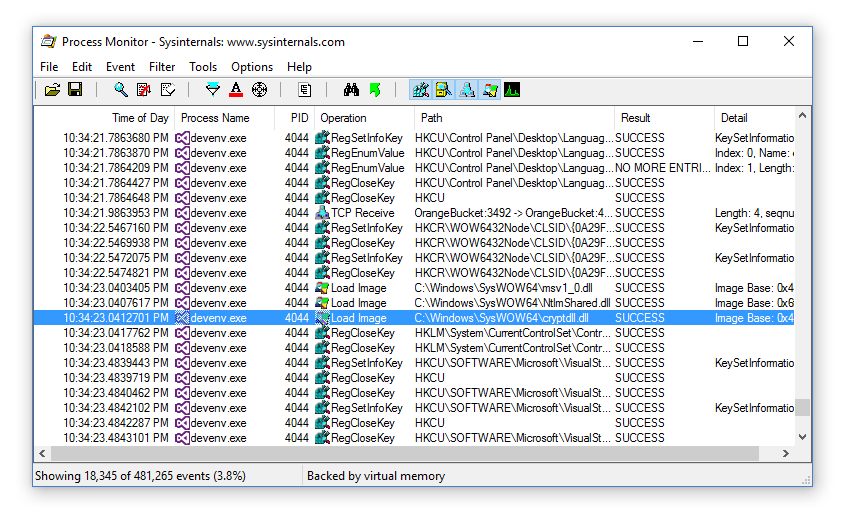Click the Highlight icon with red underline

[x=236, y=90]
